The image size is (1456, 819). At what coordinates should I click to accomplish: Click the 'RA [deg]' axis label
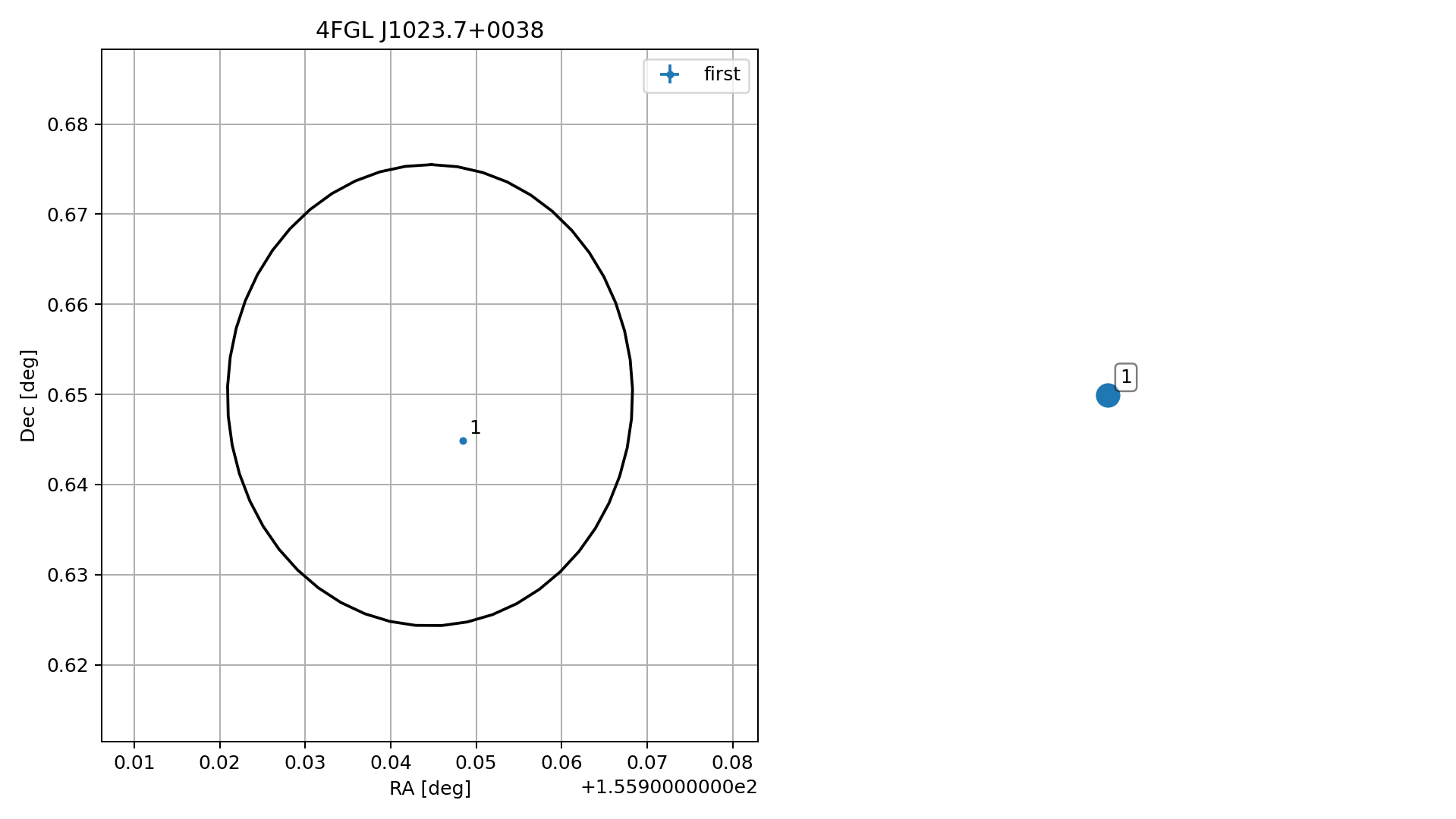coord(430,789)
